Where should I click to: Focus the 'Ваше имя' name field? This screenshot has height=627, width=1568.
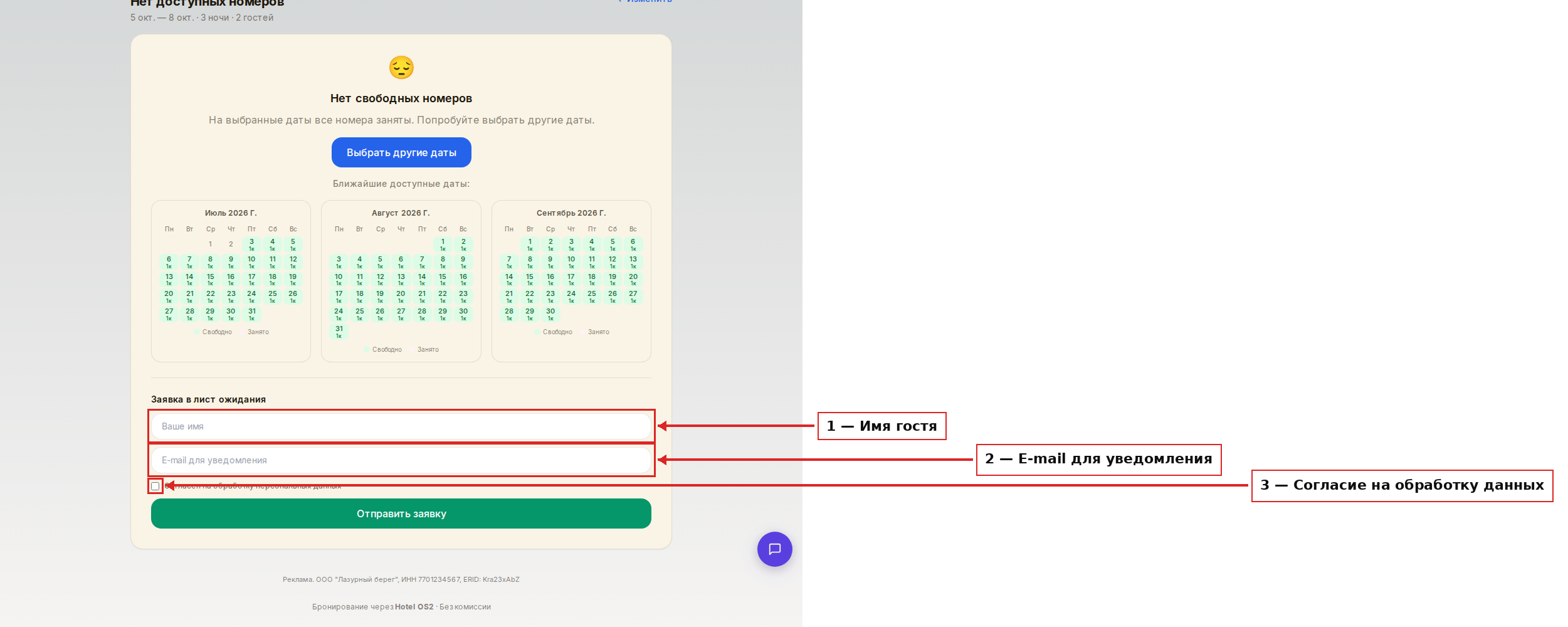click(401, 426)
